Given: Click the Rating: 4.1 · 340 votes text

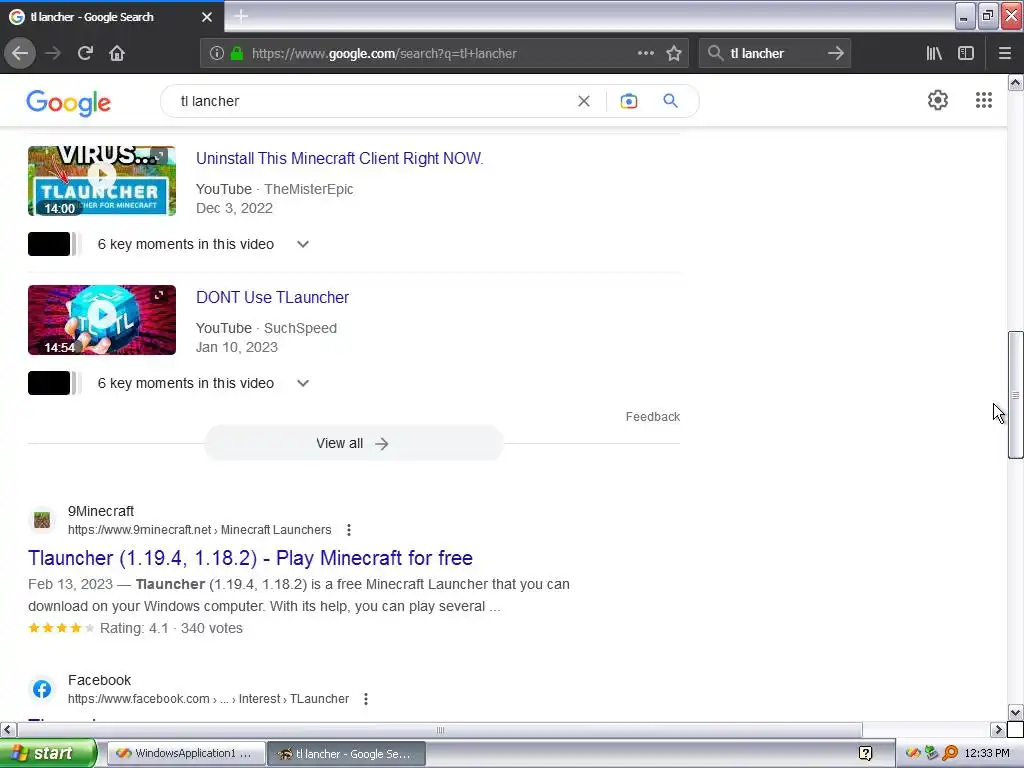Looking at the screenshot, I should pyautogui.click(x=171, y=628).
